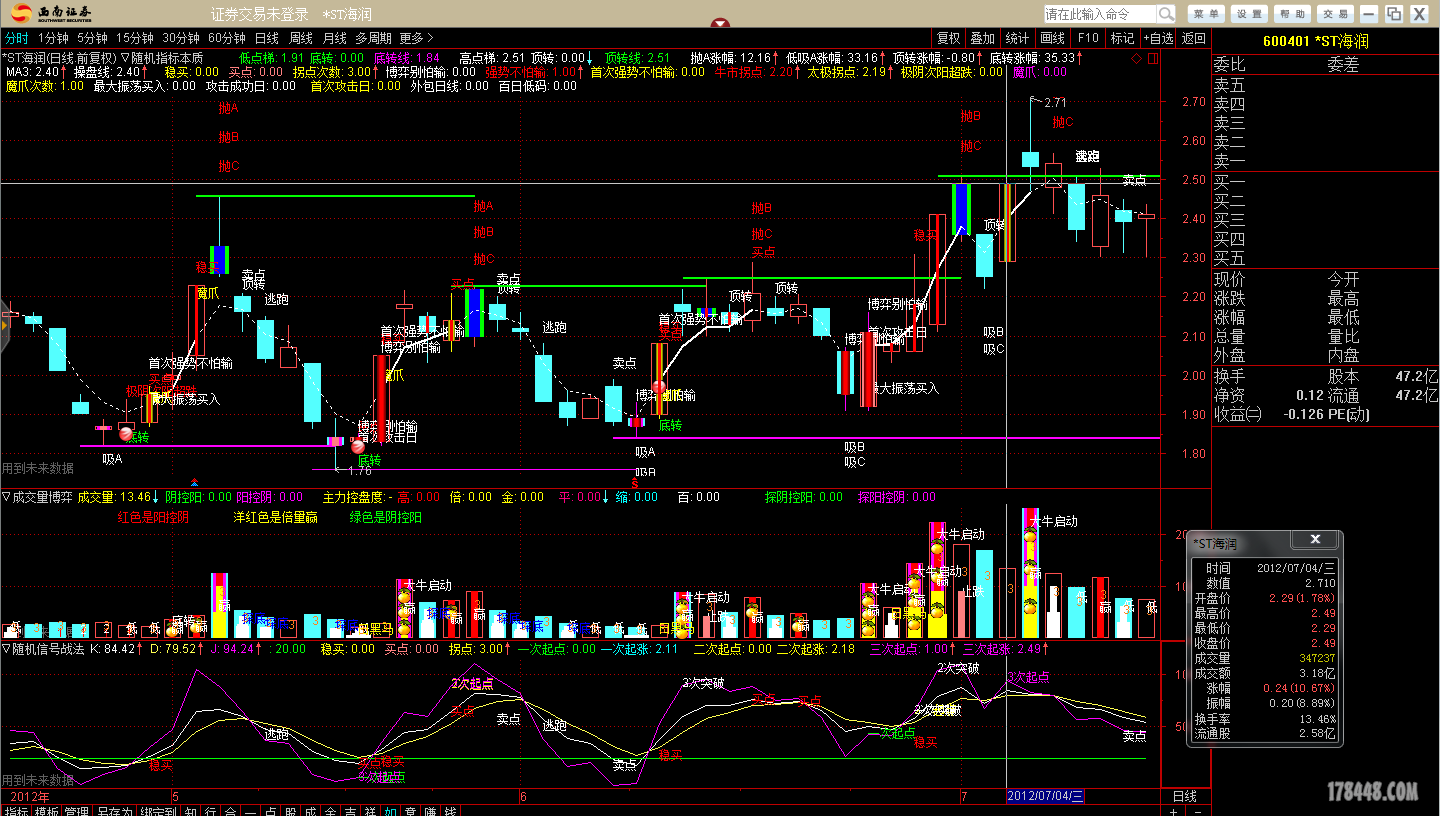Open the 帮助 help menu

pyautogui.click(x=1291, y=14)
